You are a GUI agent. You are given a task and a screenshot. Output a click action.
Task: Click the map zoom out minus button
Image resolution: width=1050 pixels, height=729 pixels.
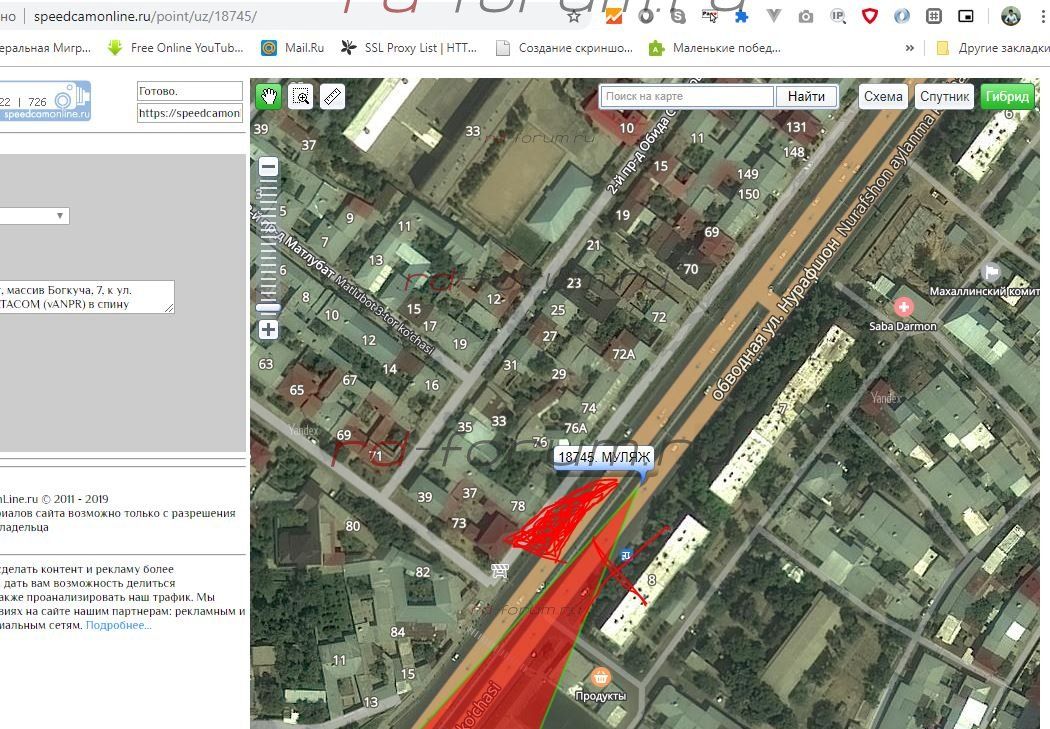(268, 167)
